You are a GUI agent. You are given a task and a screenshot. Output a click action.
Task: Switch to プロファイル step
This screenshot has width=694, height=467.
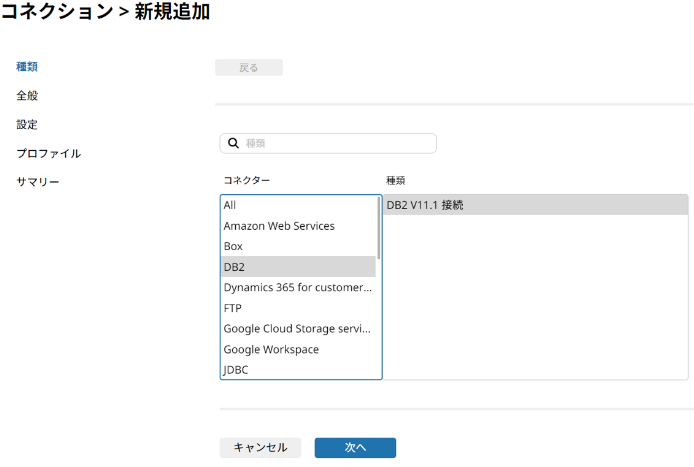tap(49, 154)
